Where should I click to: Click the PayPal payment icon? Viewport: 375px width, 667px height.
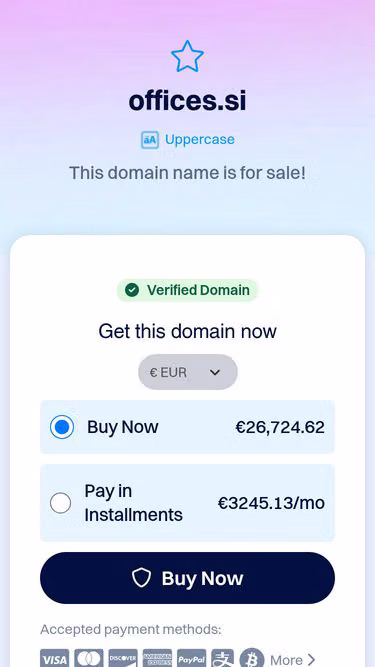coord(191,658)
